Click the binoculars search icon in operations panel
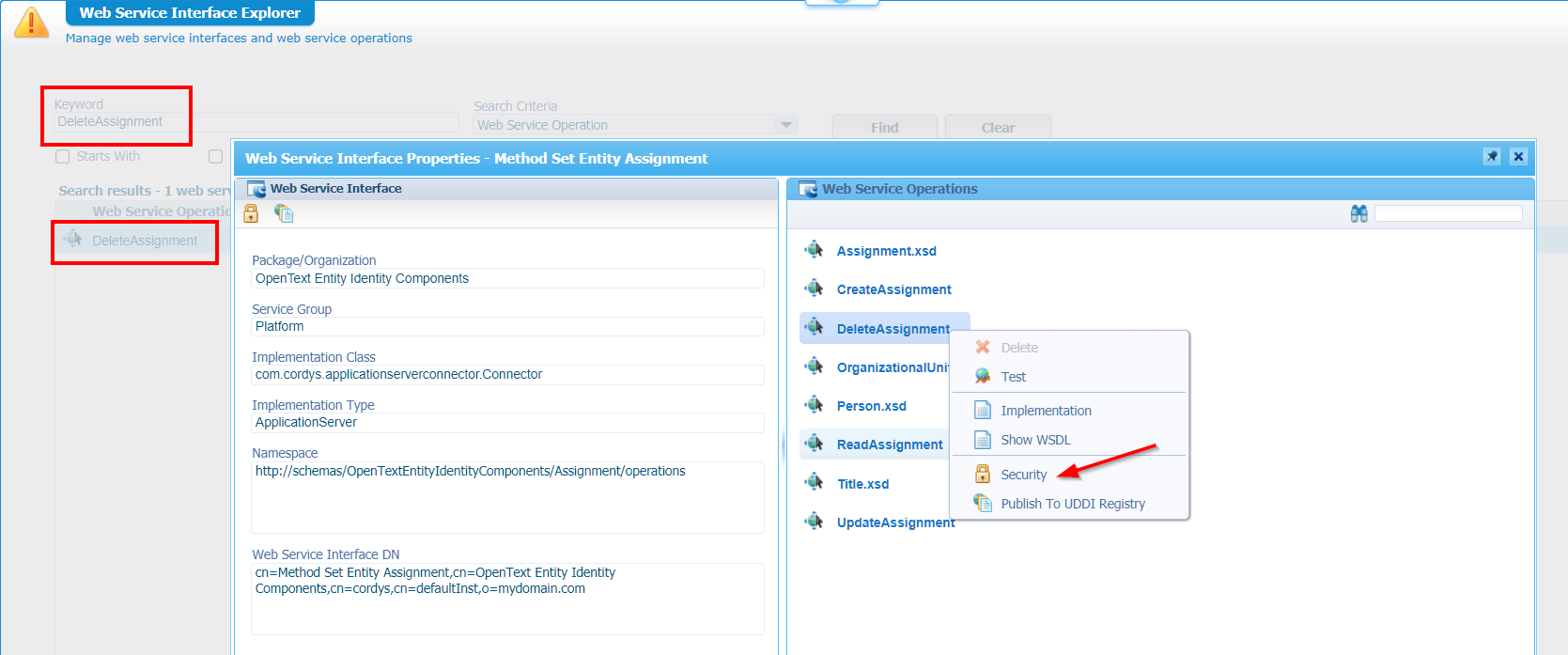The image size is (1568, 655). click(x=1358, y=214)
